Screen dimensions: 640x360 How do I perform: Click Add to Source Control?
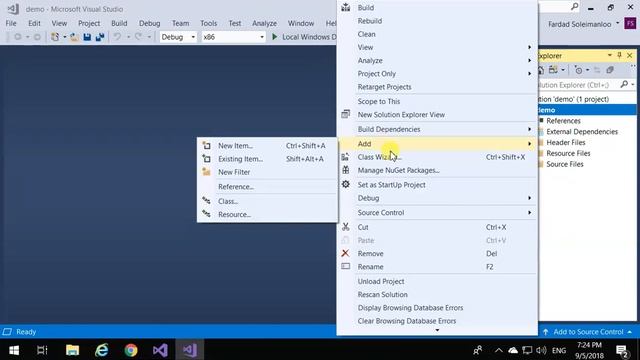[588, 332]
